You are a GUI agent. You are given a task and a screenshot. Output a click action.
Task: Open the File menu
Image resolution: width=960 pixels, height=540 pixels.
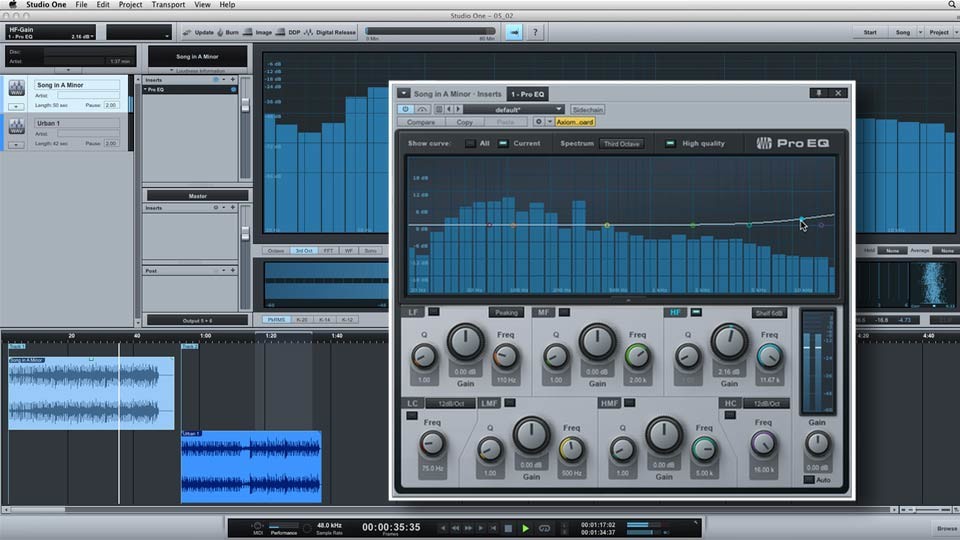pyautogui.click(x=81, y=4)
